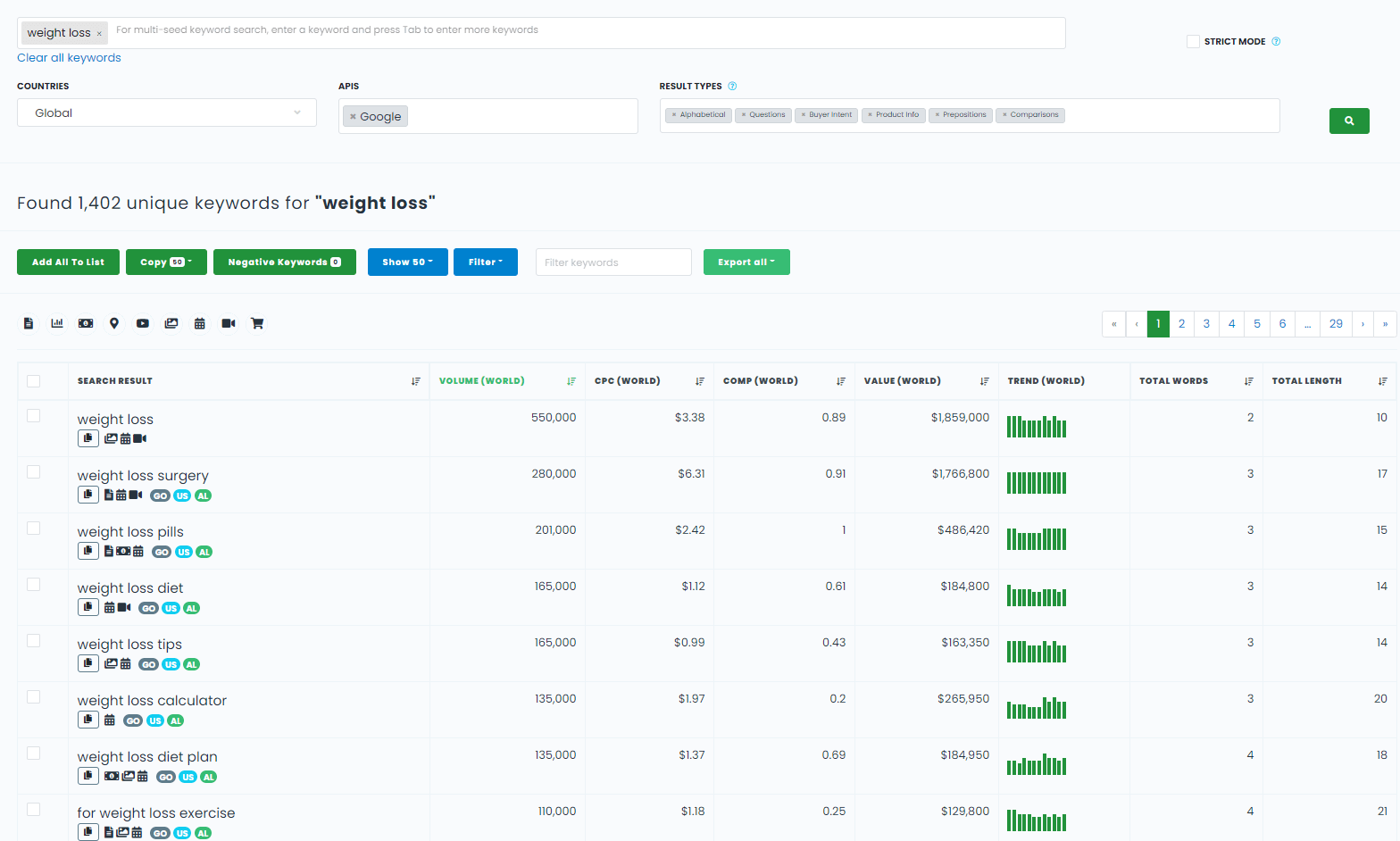Click the images icon in the filter toolbar
This screenshot has width=1400, height=841.
[171, 323]
